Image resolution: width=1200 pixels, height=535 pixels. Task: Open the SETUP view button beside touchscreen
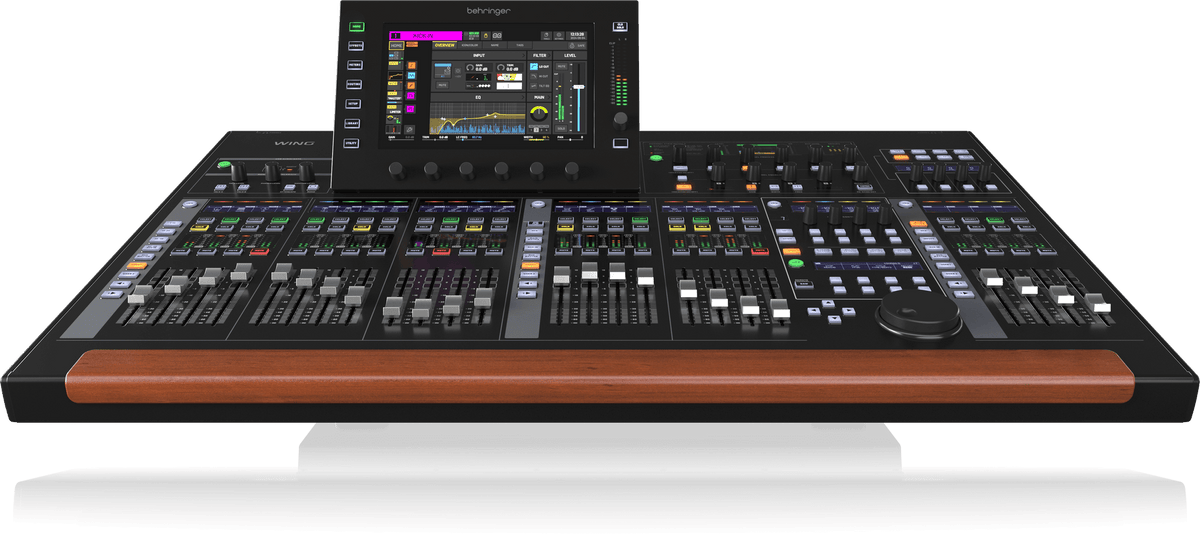coord(353,104)
